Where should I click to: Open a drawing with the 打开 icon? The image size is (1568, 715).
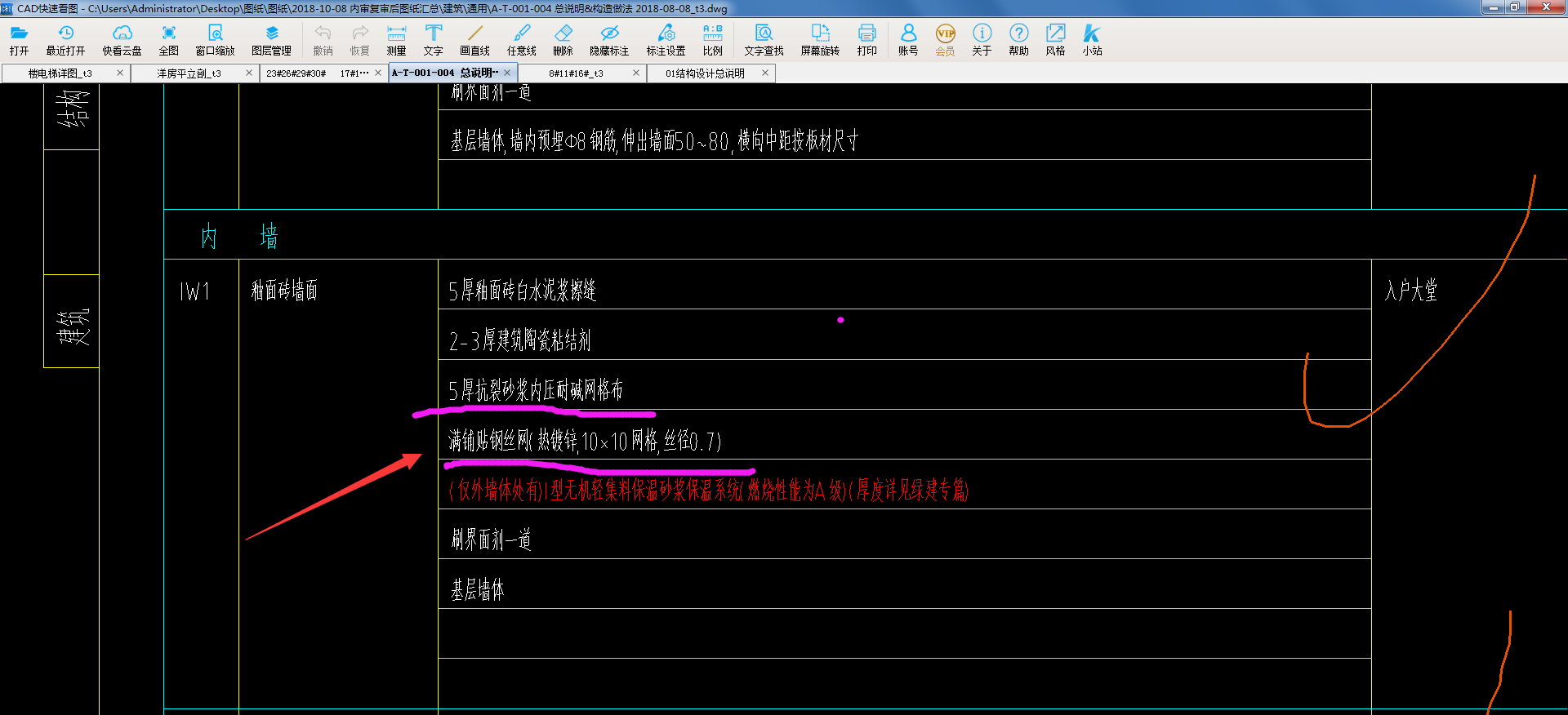19,40
